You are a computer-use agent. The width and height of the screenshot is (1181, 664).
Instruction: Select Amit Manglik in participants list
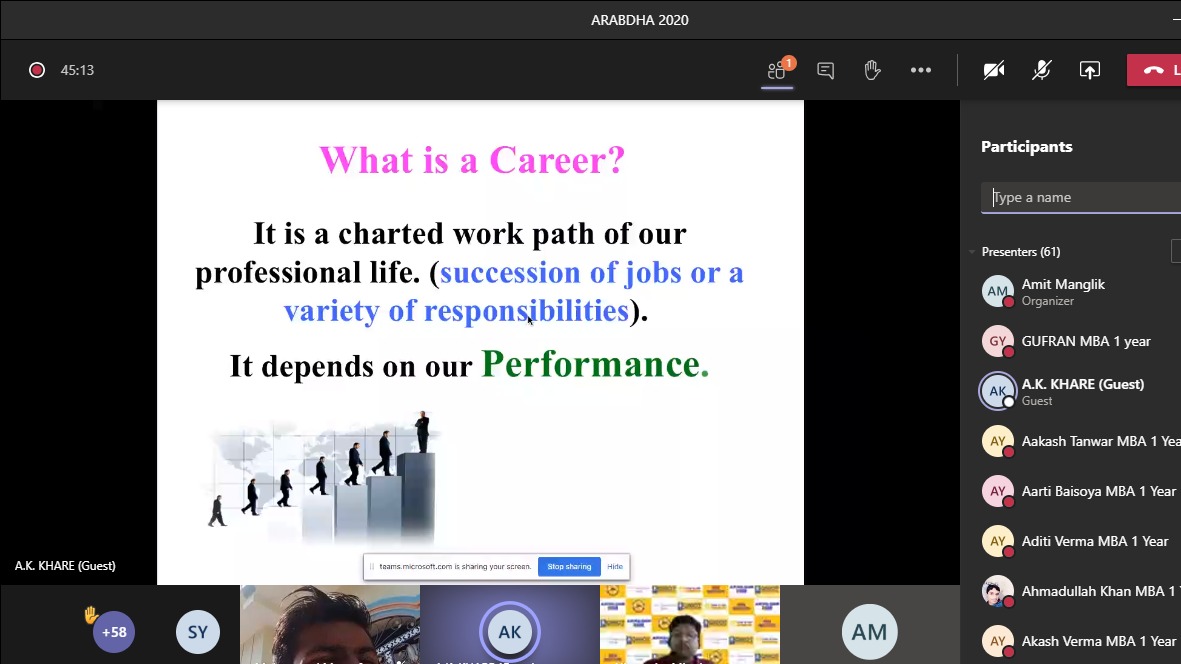point(1063,292)
